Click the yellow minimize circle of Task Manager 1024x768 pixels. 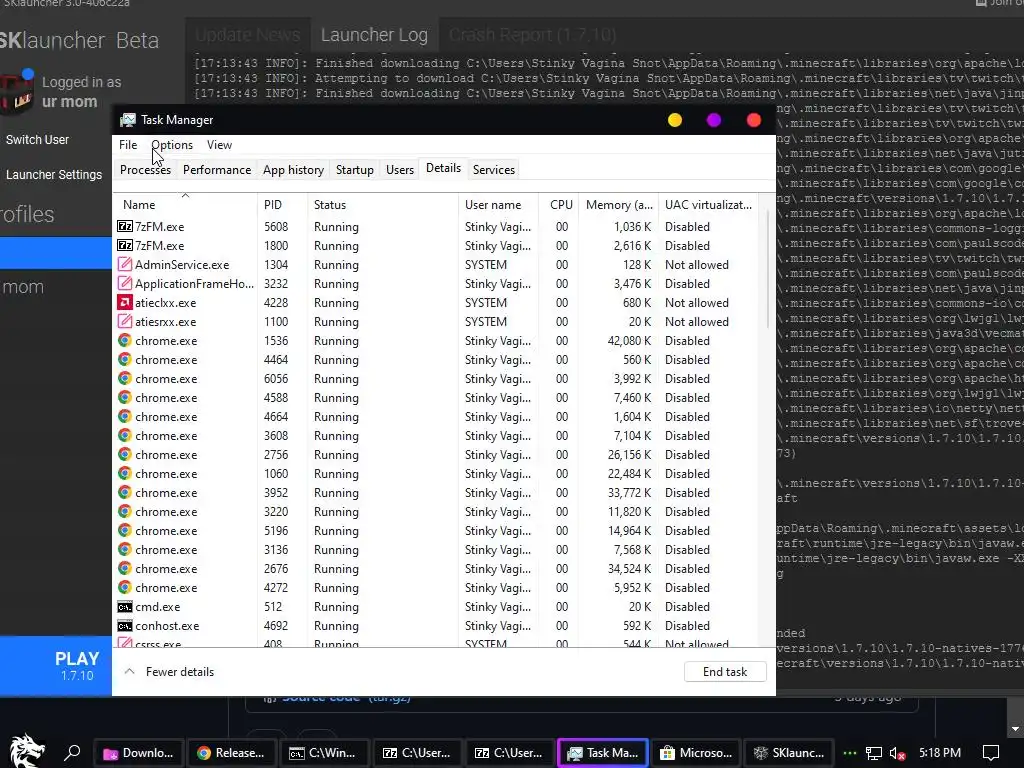click(x=675, y=120)
